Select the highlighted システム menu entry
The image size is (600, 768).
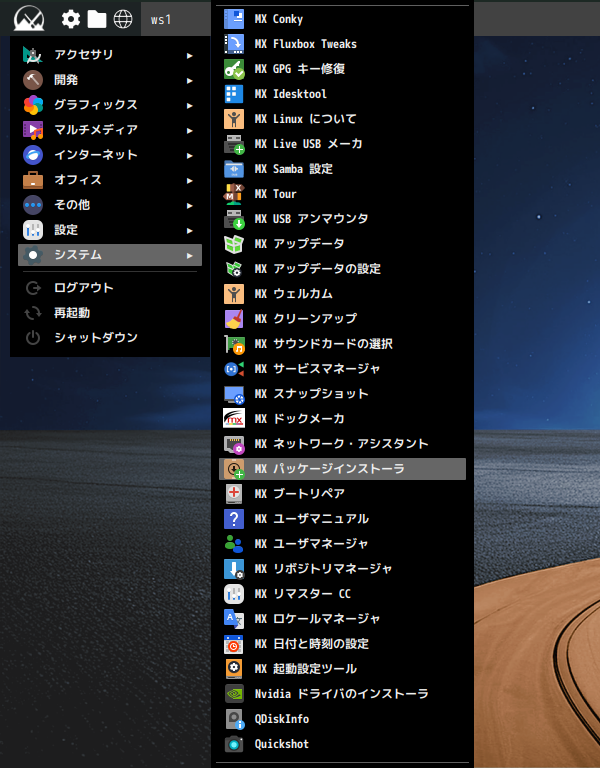pos(110,255)
